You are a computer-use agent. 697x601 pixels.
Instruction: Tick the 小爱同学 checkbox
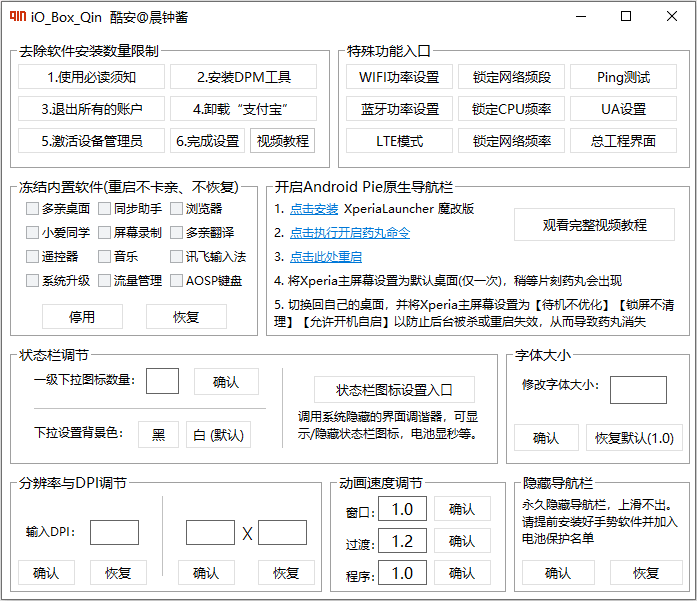coord(32,232)
